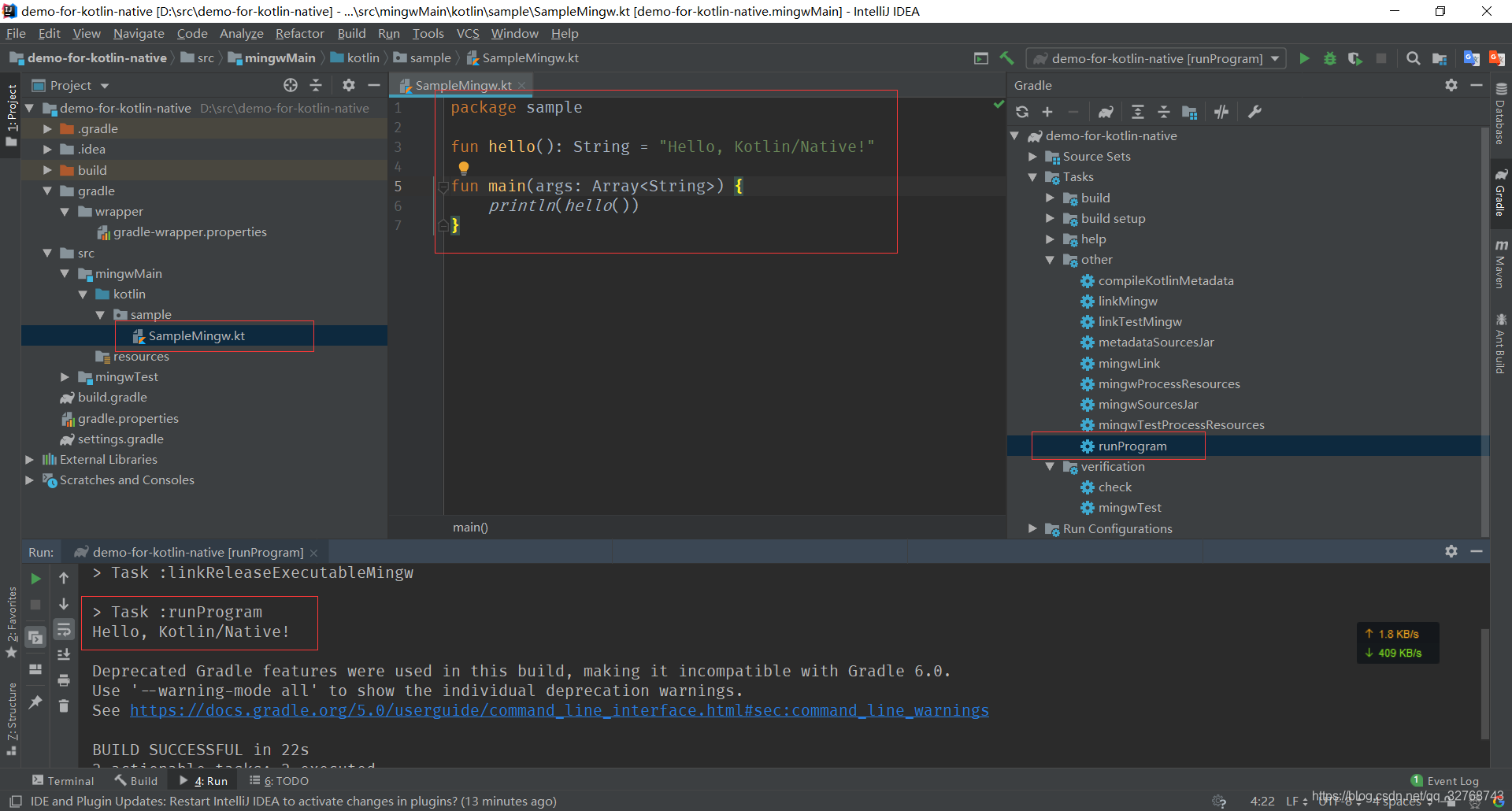
Task: Collapse all in Gradle tool window
Action: (1164, 112)
